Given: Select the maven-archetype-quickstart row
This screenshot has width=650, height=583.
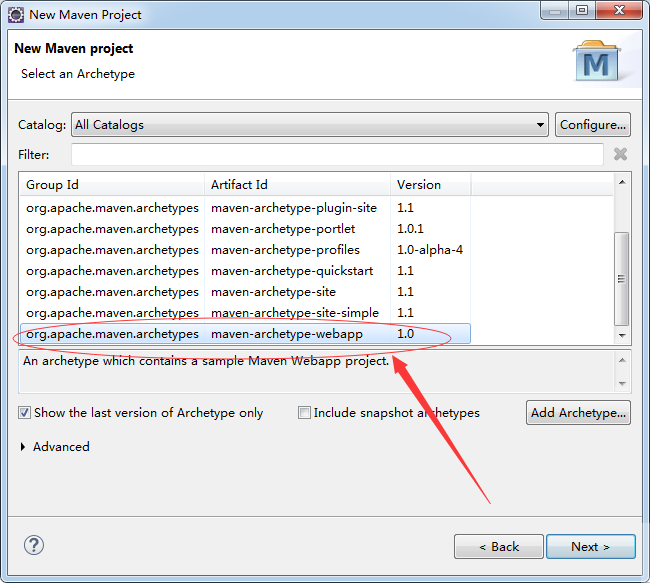Looking at the screenshot, I should pos(245,271).
